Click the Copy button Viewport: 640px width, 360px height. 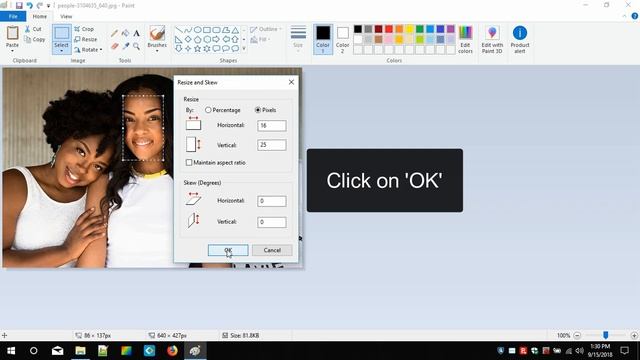(x=35, y=39)
